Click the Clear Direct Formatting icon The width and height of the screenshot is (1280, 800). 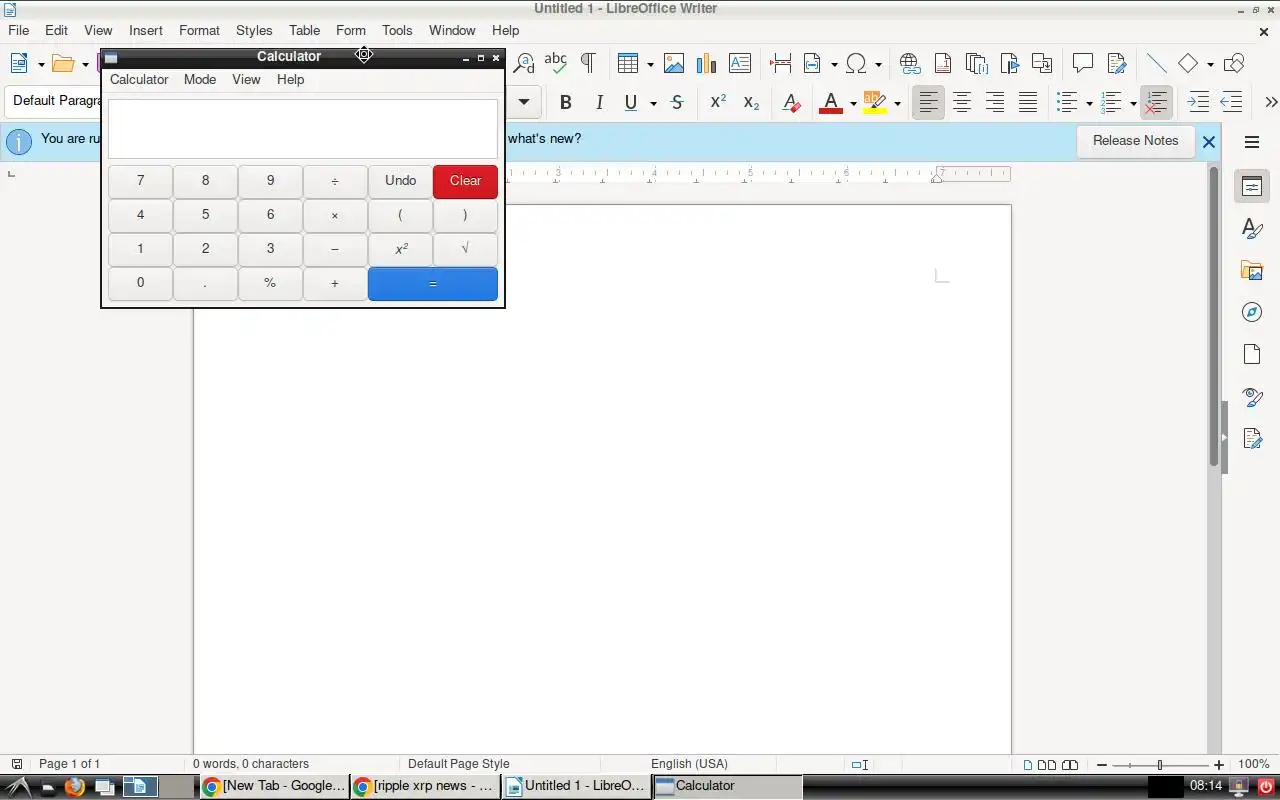(x=791, y=102)
